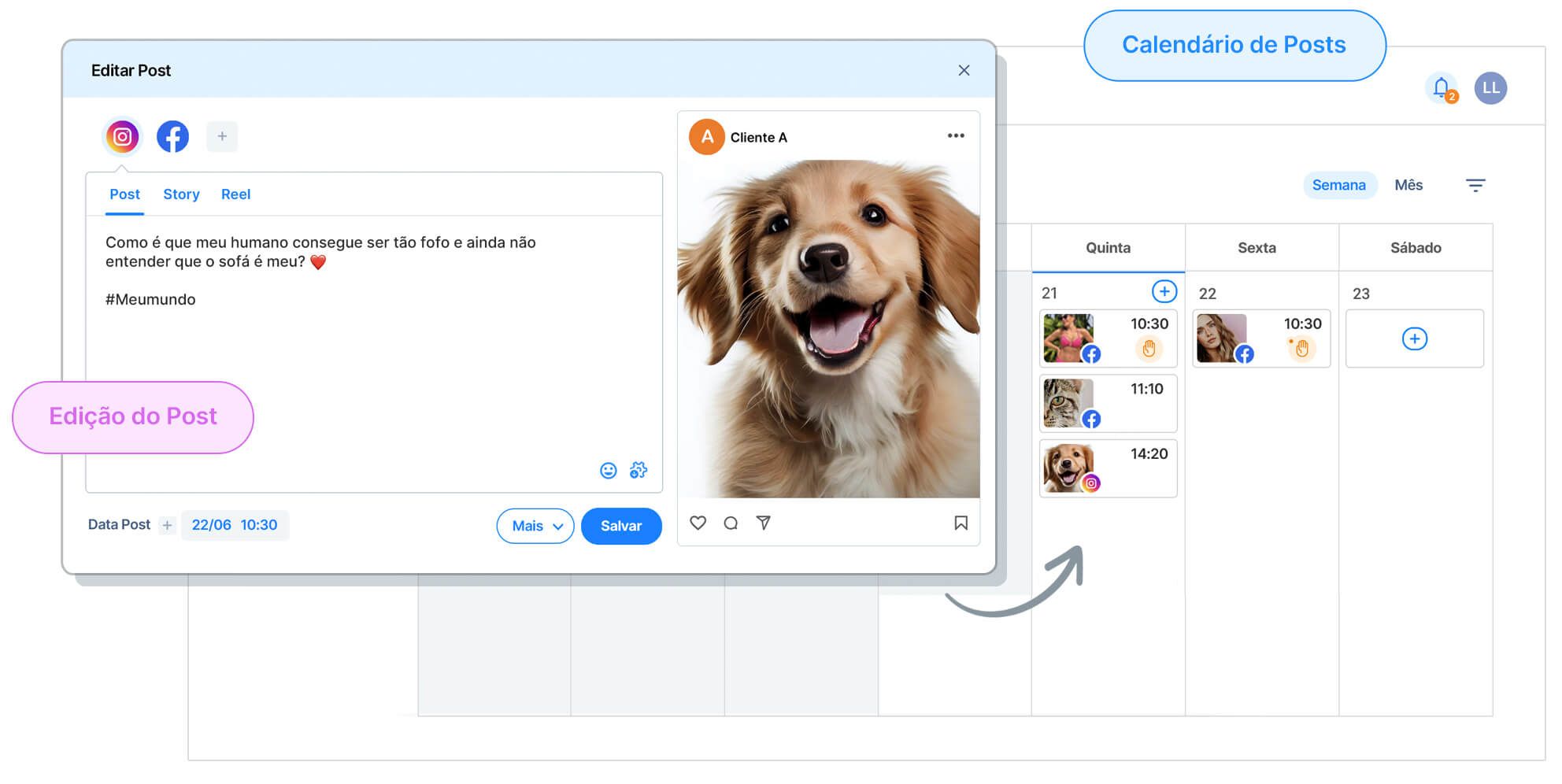
Task: Open the AI assistant gear icon
Action: pyautogui.click(x=638, y=470)
